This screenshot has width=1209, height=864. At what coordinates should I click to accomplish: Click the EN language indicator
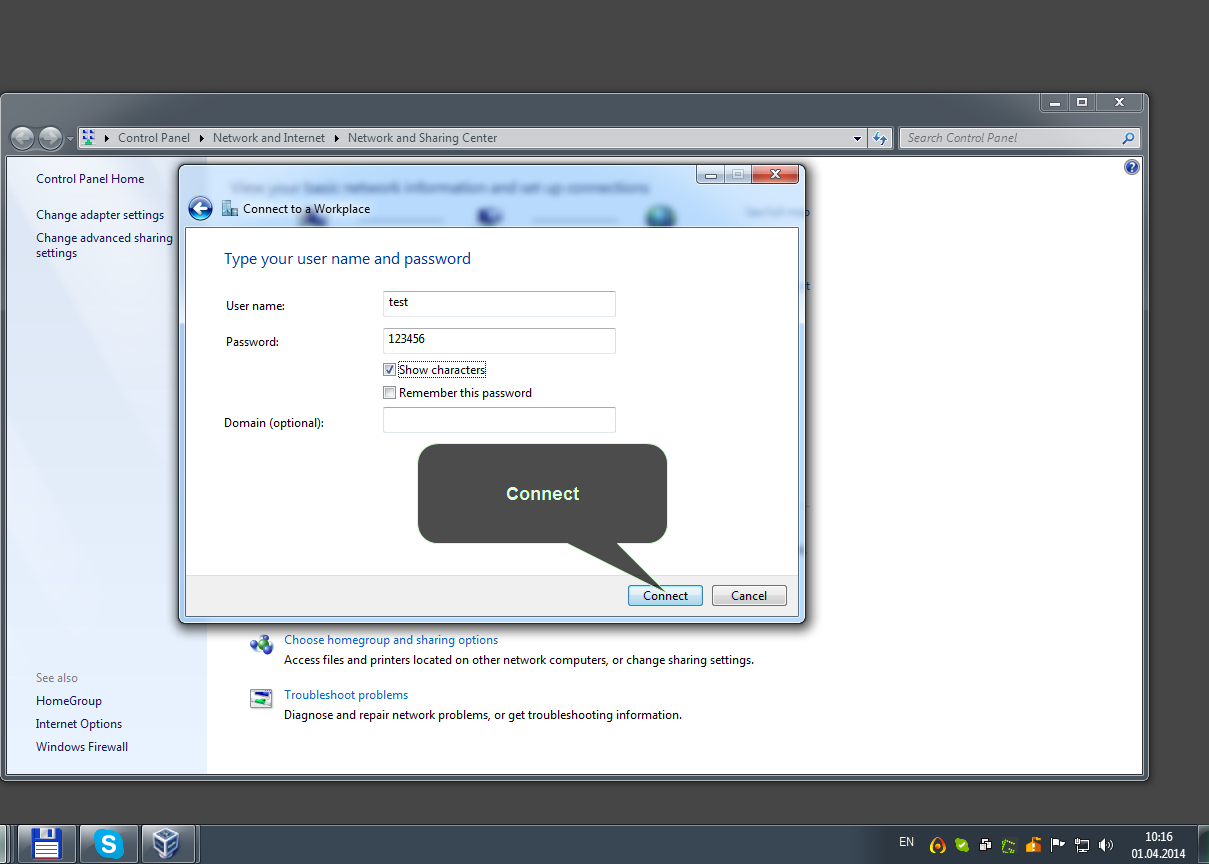906,842
